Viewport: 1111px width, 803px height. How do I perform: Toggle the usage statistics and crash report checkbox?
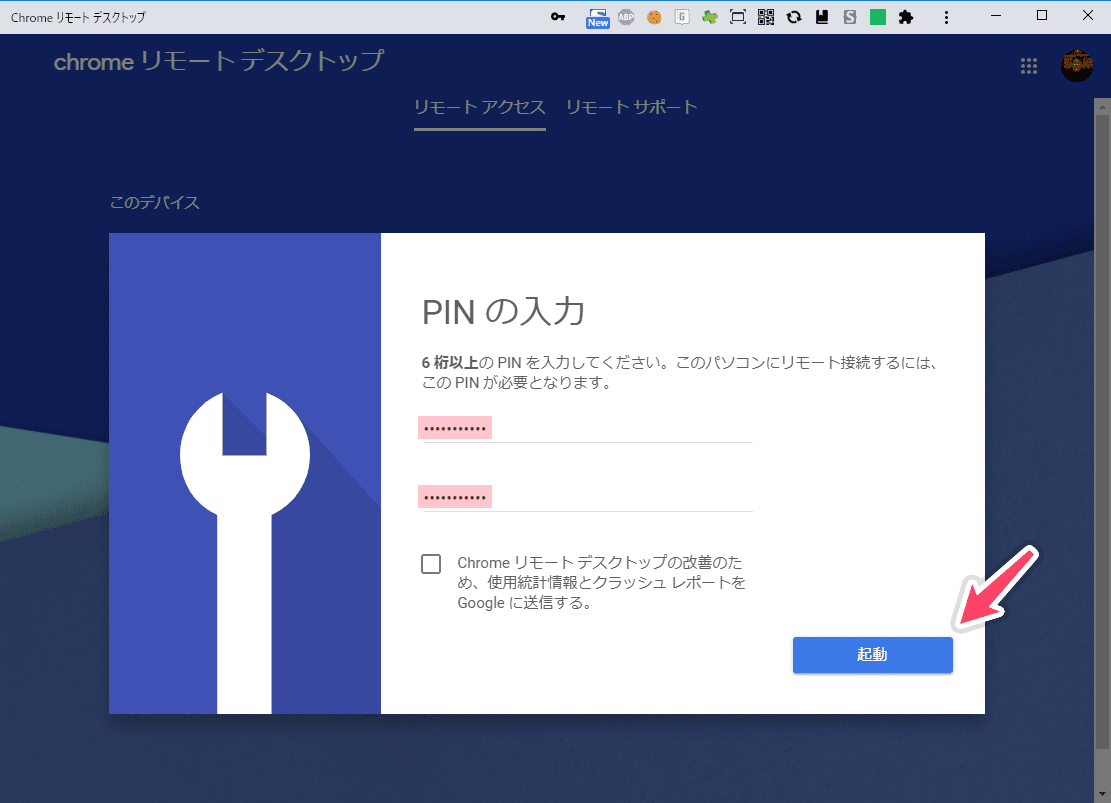tap(431, 564)
